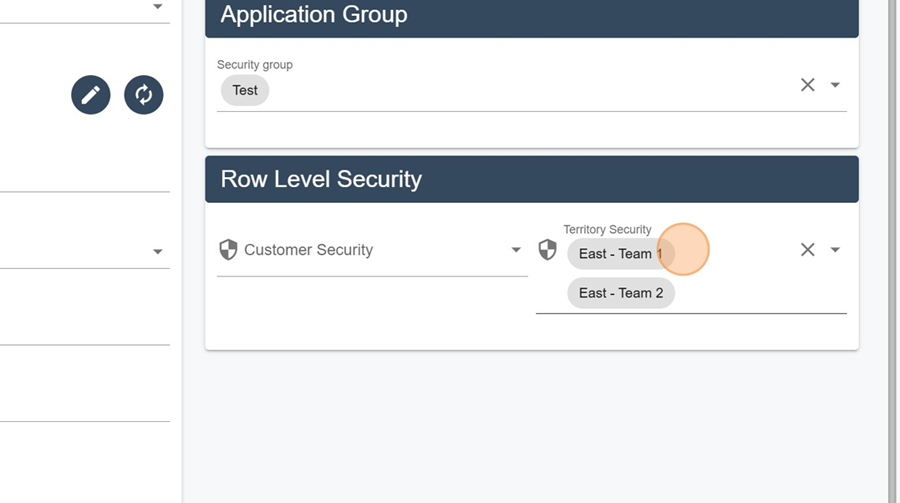Open the Customer Security dropdown arrow

(515, 250)
